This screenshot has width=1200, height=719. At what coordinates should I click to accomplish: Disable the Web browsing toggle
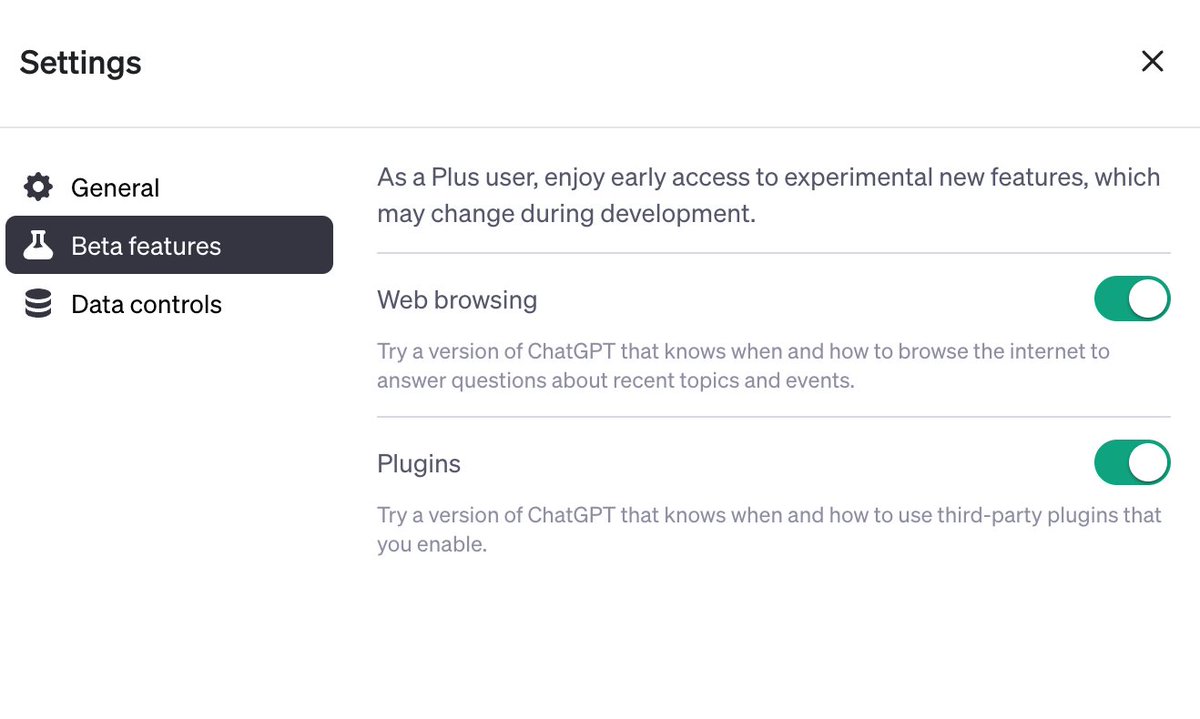pos(1132,299)
